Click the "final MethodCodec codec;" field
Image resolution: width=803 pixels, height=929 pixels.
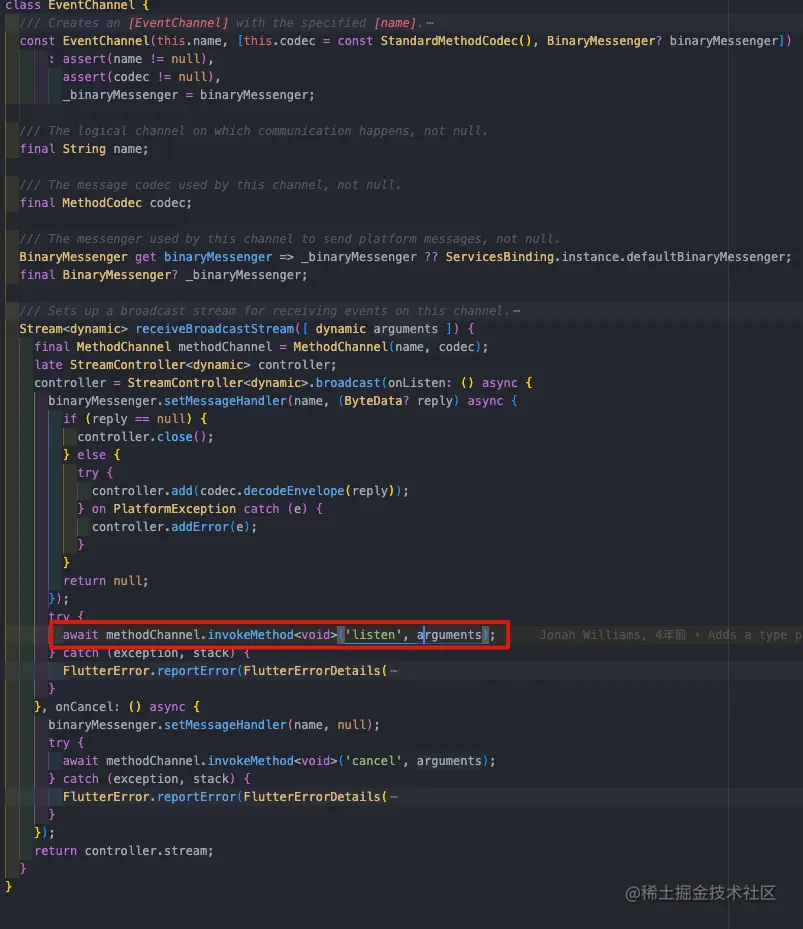tap(105, 203)
